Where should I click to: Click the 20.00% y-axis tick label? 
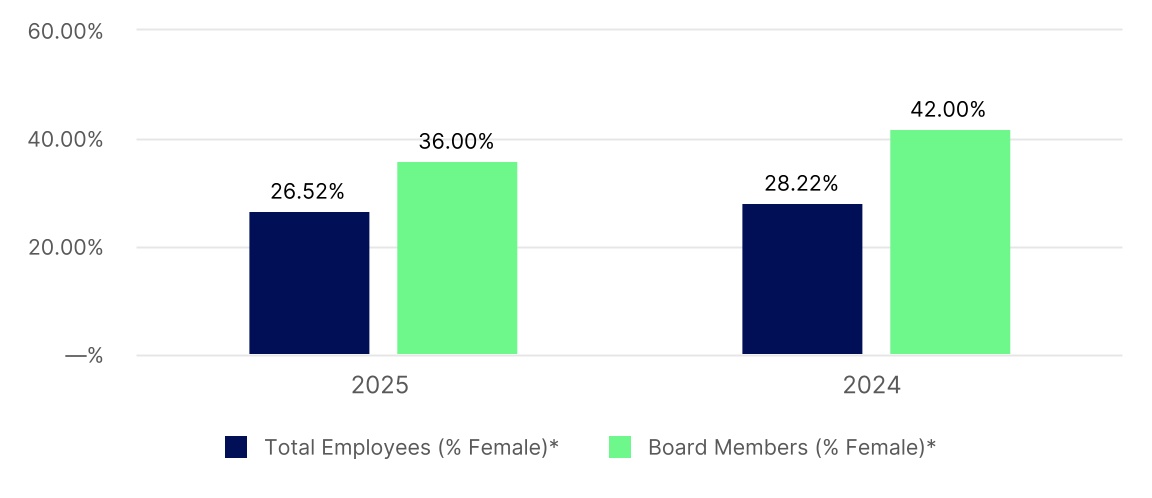pos(66,248)
